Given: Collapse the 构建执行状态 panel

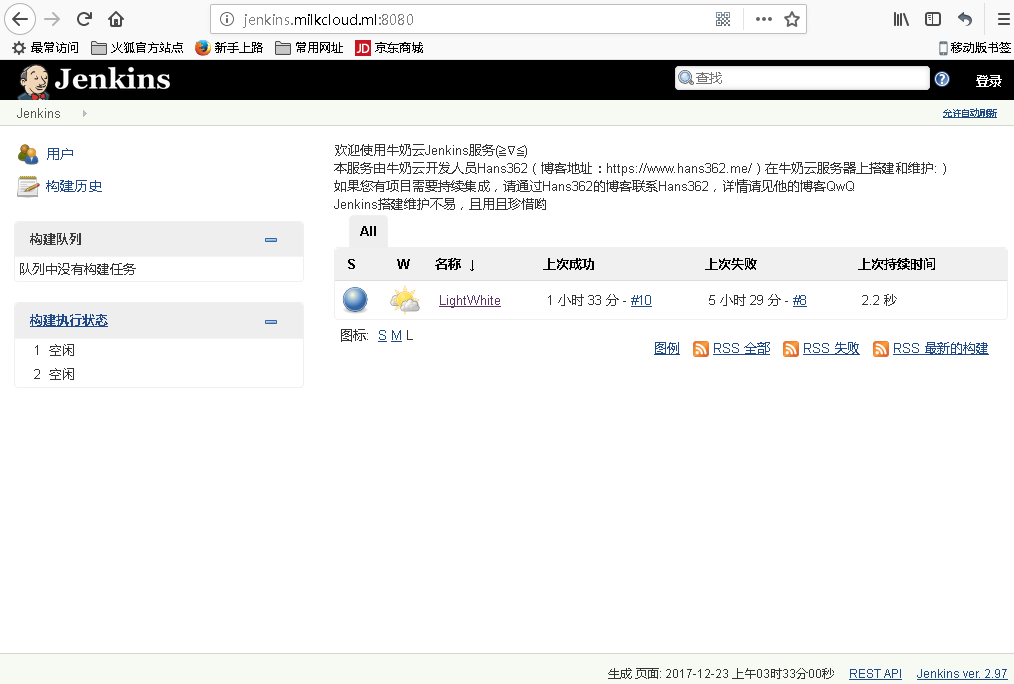Looking at the screenshot, I should click(x=271, y=321).
